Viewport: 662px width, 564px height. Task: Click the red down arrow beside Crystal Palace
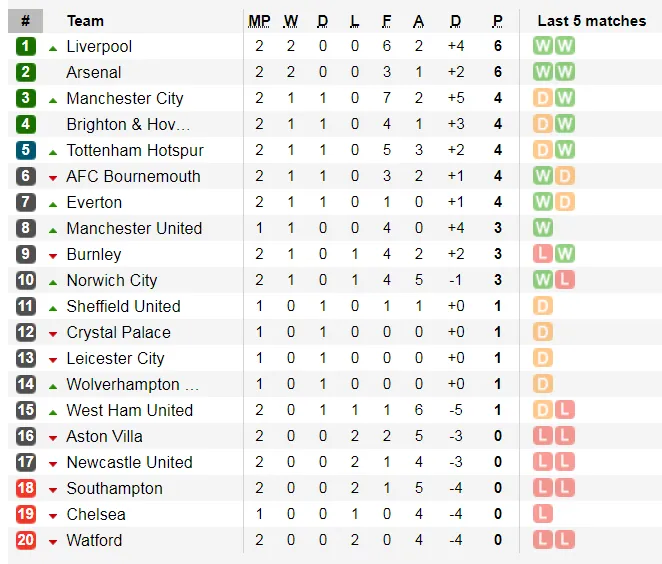[x=53, y=333]
